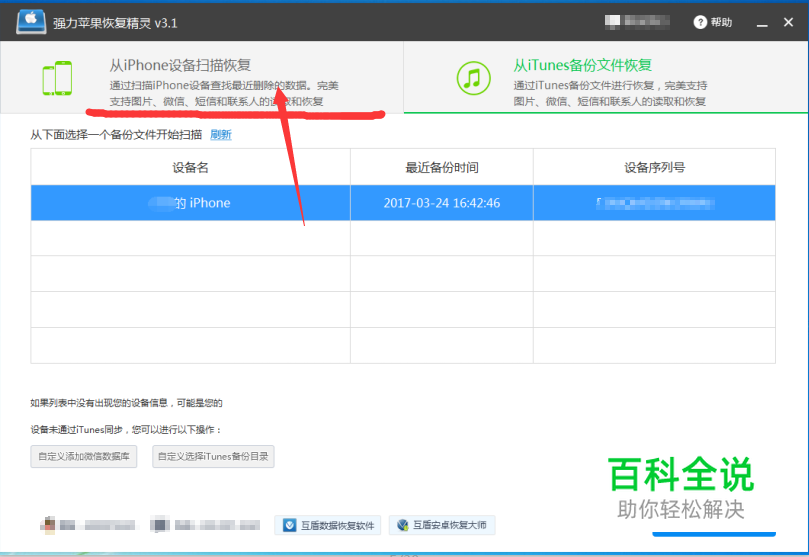The width and height of the screenshot is (809, 557).
Task: Close the 强力苹果恢复精灵 window
Action: point(788,22)
